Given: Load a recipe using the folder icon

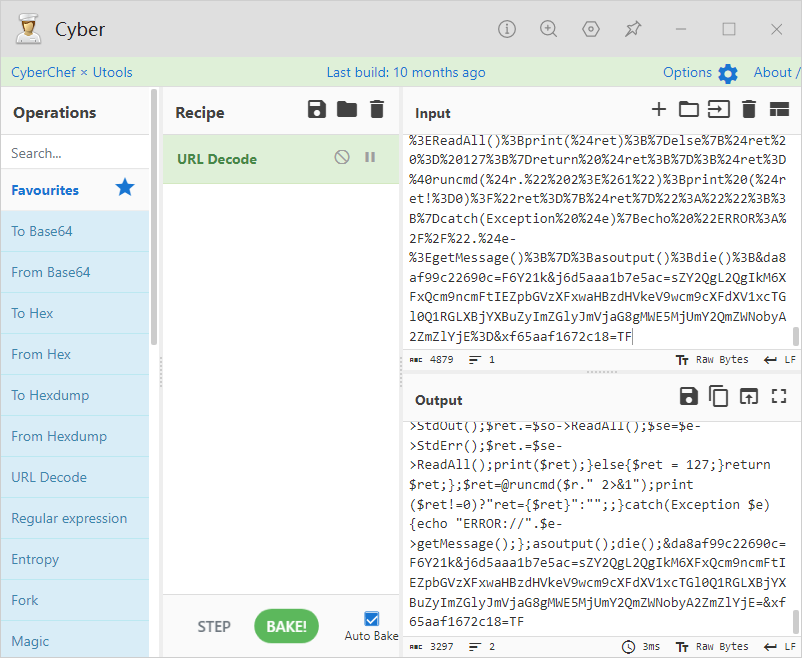Looking at the screenshot, I should [347, 109].
